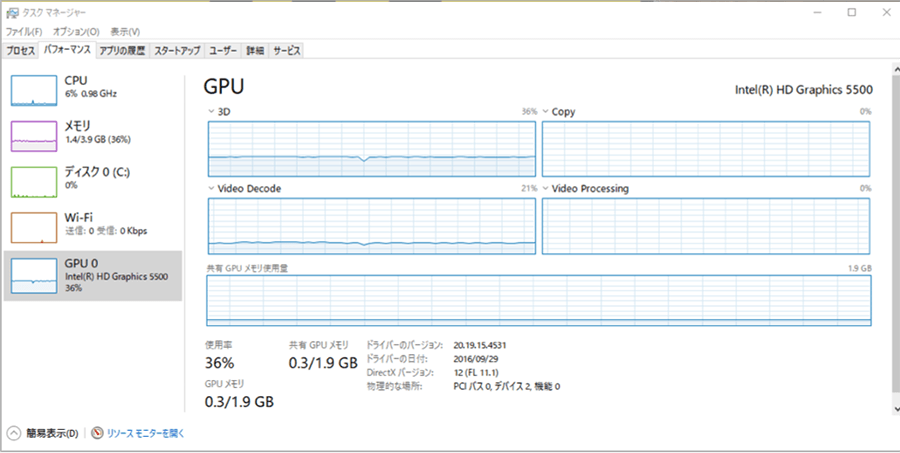Click the scroll down arrow on right scrollbar
This screenshot has height=453, width=900.
pos(892,408)
